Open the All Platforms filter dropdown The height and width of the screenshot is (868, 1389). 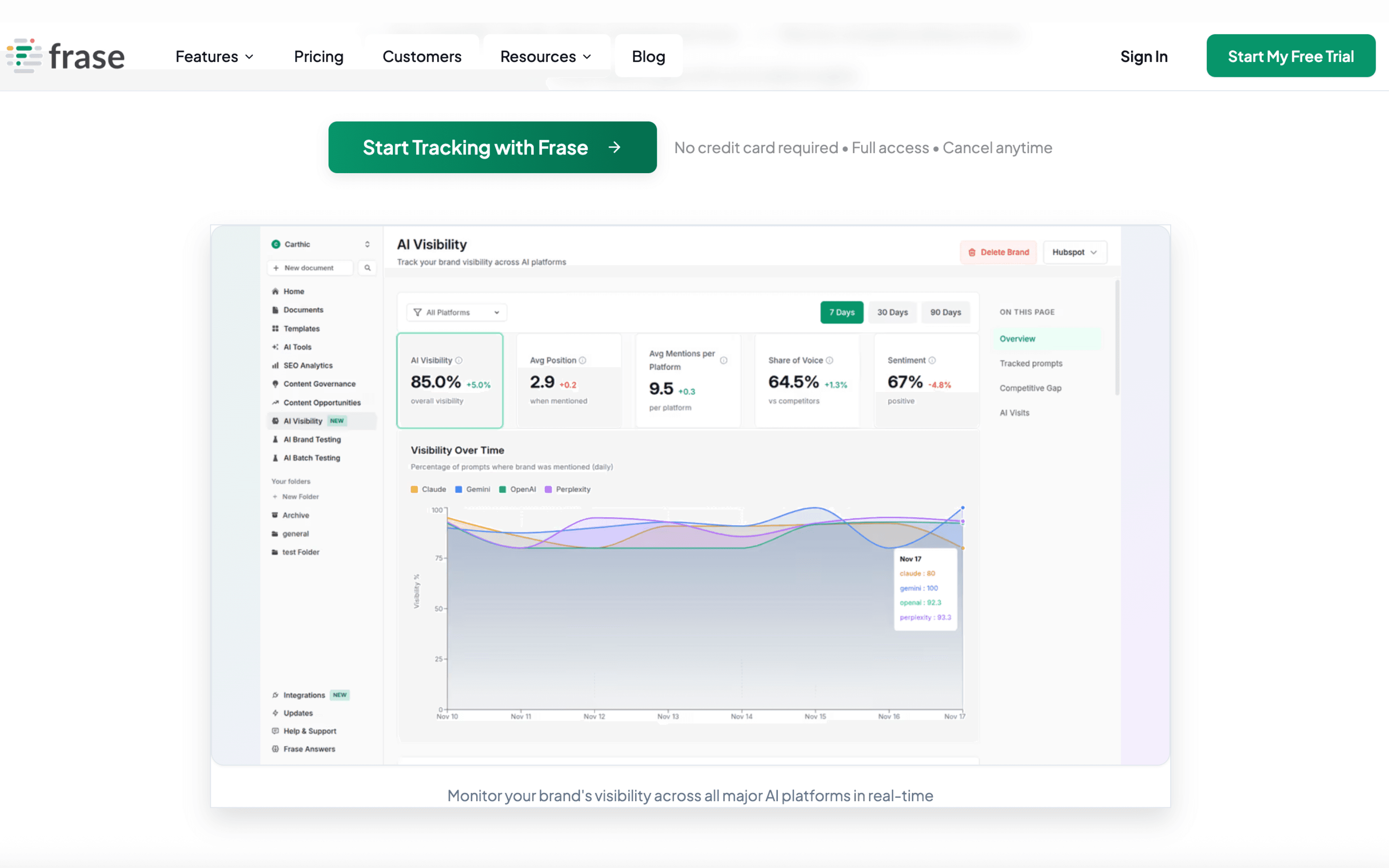(x=457, y=312)
